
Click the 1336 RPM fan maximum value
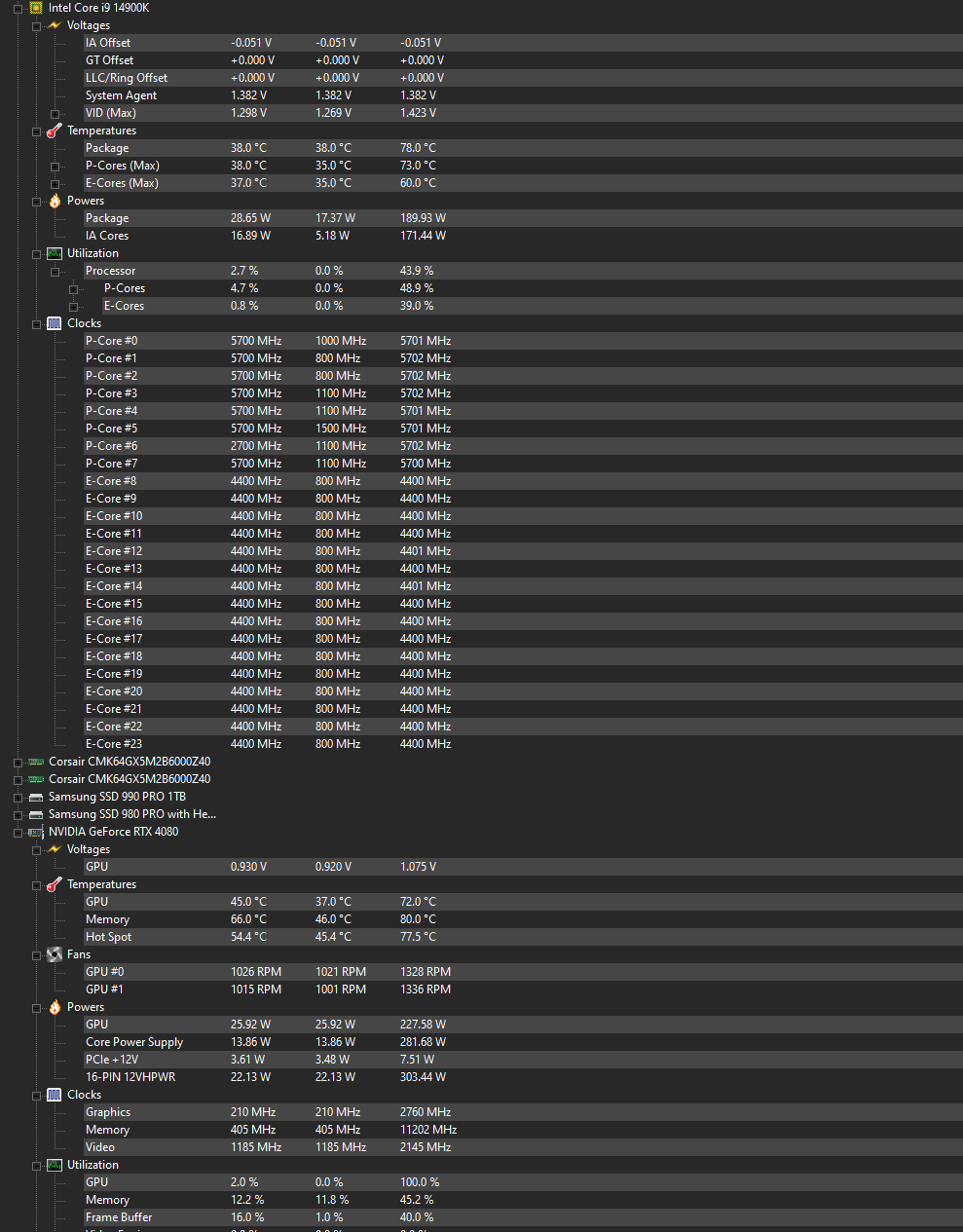(x=426, y=989)
